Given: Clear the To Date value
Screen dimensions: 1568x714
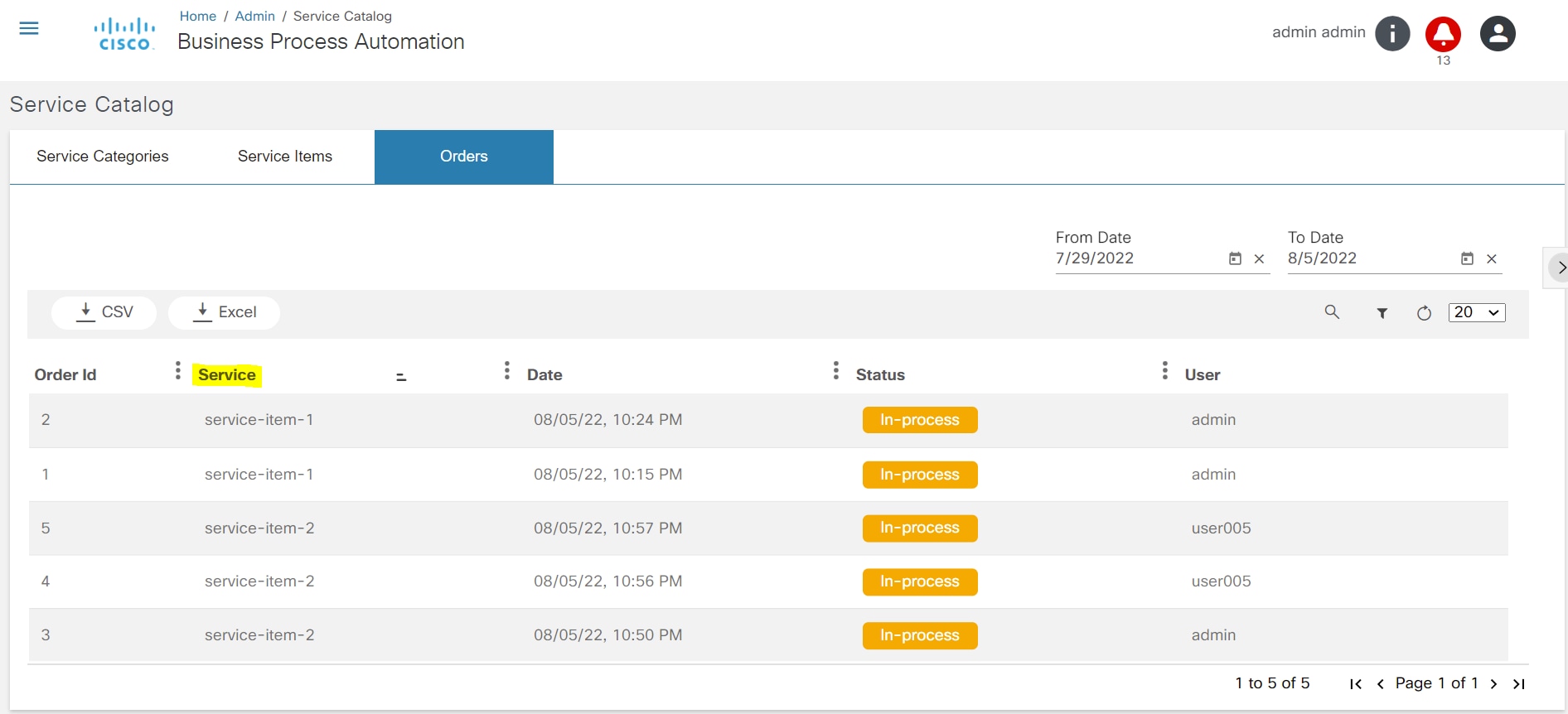Looking at the screenshot, I should click(x=1492, y=259).
